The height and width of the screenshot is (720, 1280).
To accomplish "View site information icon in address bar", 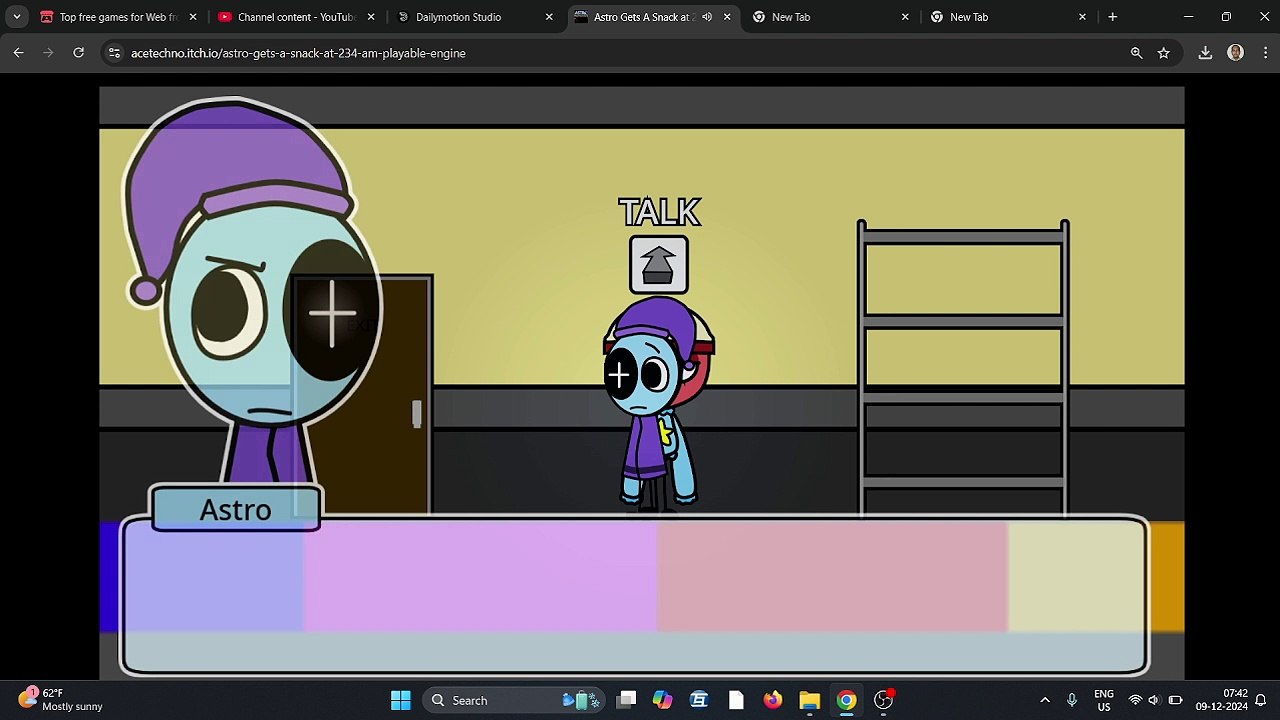I will (x=114, y=53).
